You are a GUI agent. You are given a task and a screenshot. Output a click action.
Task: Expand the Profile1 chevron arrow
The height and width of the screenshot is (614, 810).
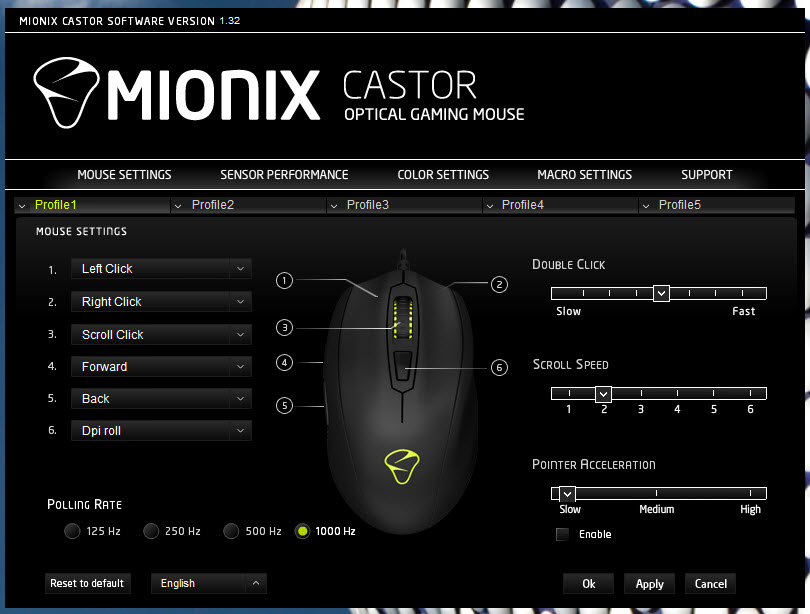[22, 206]
